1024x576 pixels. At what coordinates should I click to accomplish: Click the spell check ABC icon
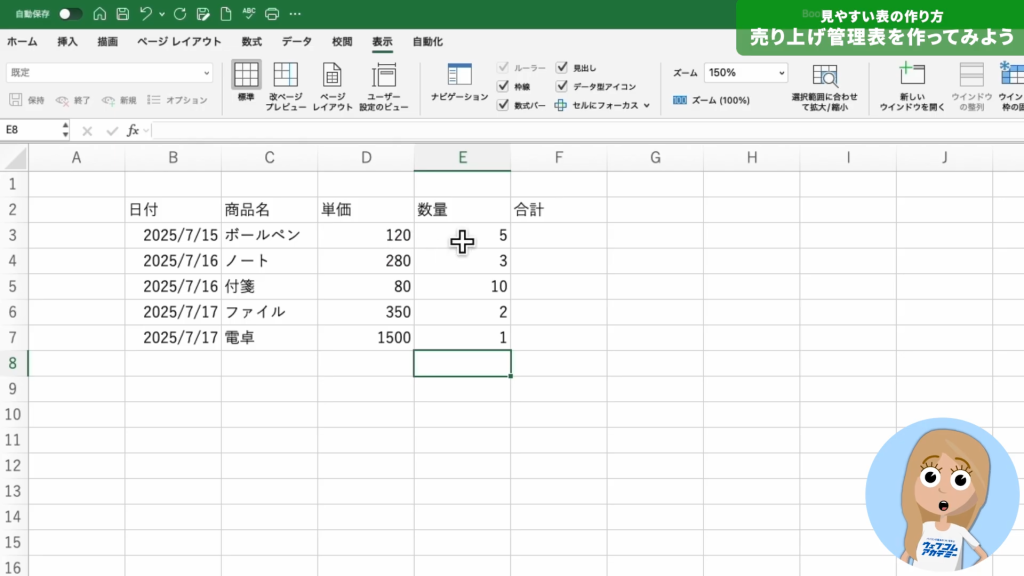[x=248, y=14]
